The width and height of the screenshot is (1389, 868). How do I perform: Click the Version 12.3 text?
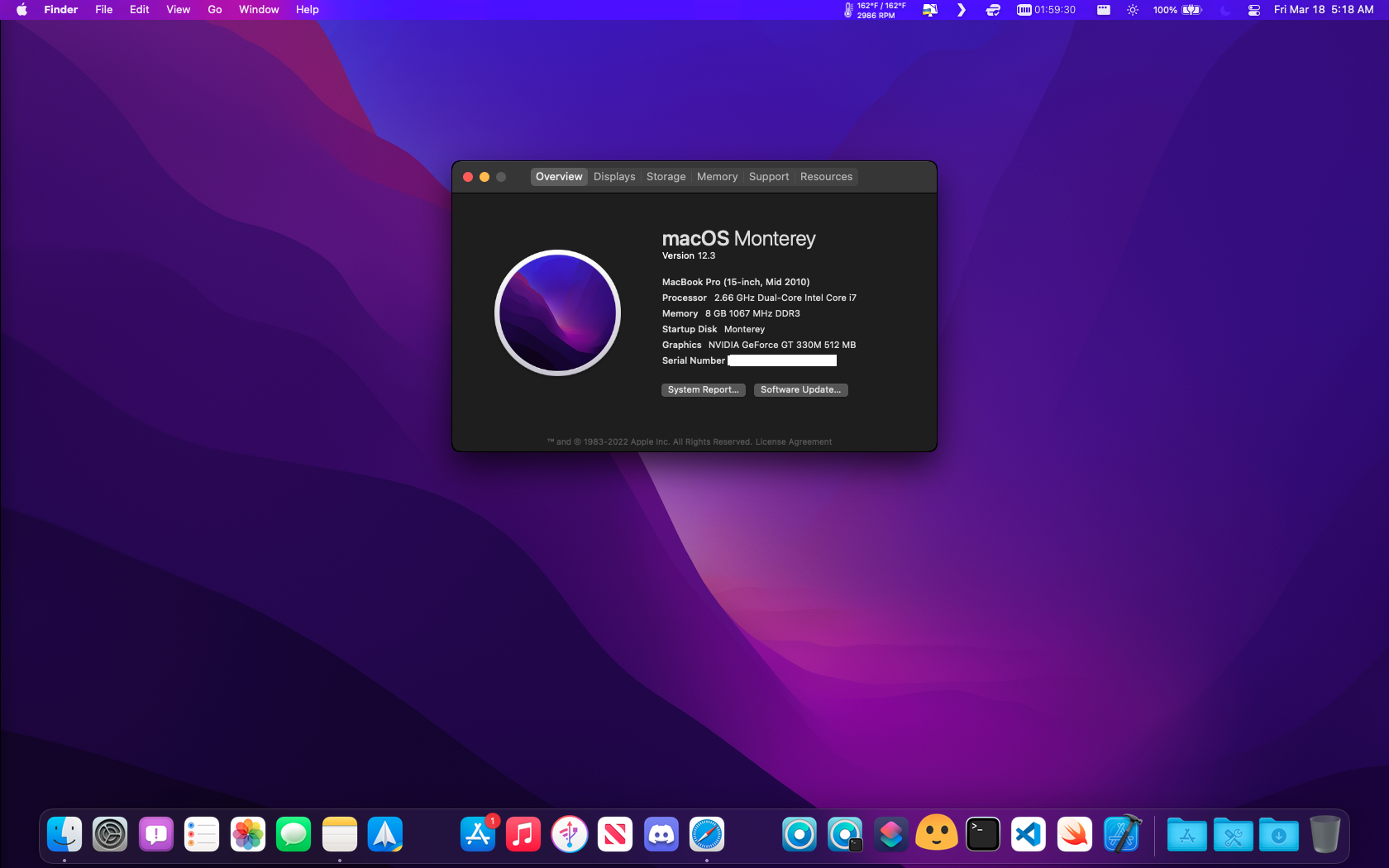pyautogui.click(x=689, y=256)
